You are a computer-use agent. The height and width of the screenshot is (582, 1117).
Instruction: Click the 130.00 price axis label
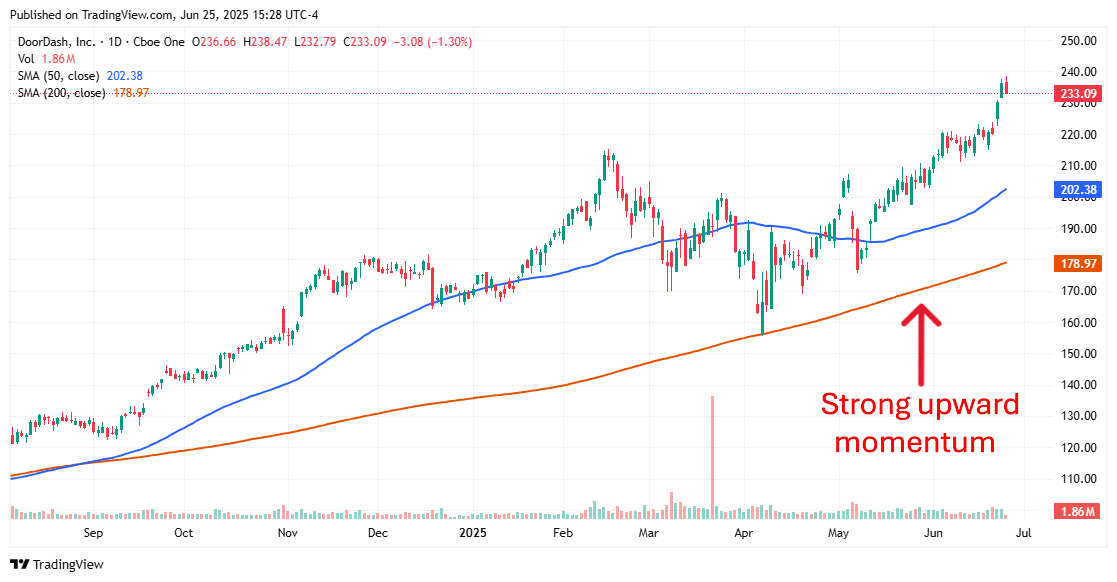pos(1079,416)
